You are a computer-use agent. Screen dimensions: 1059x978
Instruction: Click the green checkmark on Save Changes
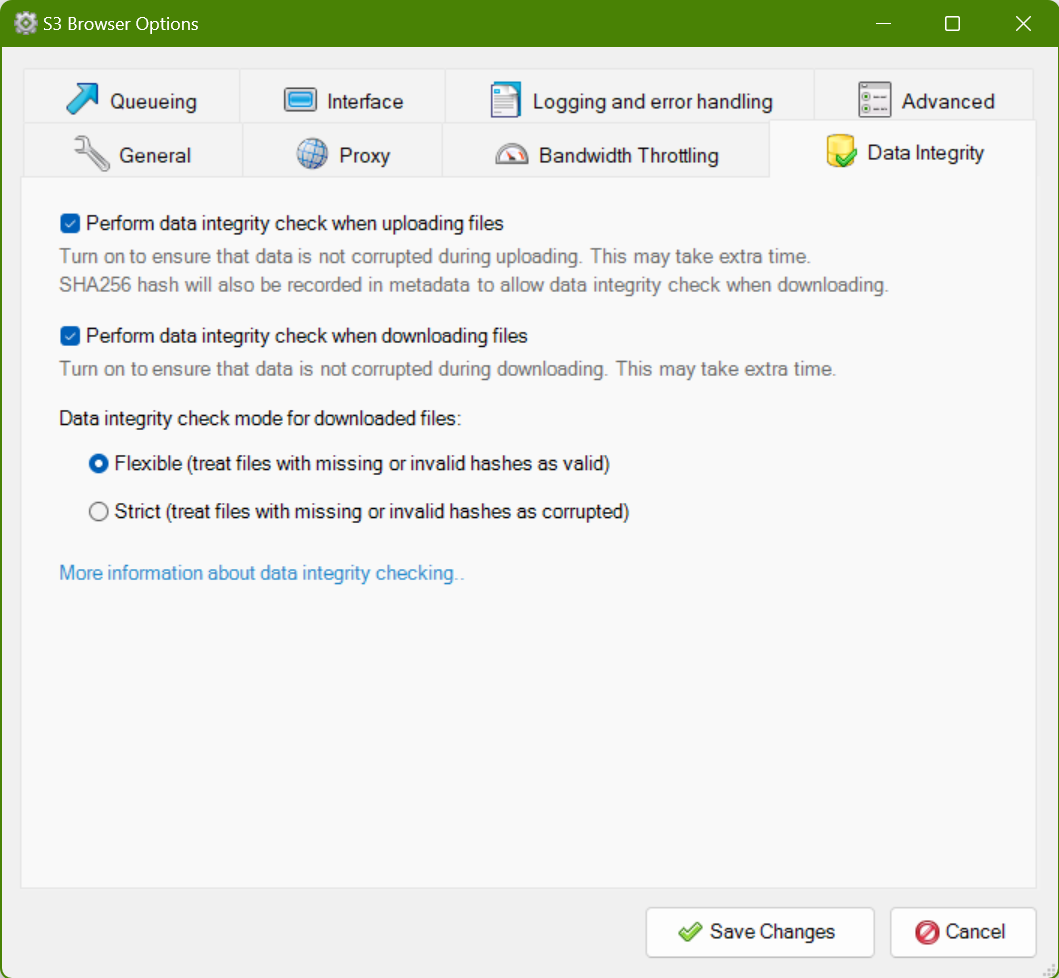pos(690,931)
